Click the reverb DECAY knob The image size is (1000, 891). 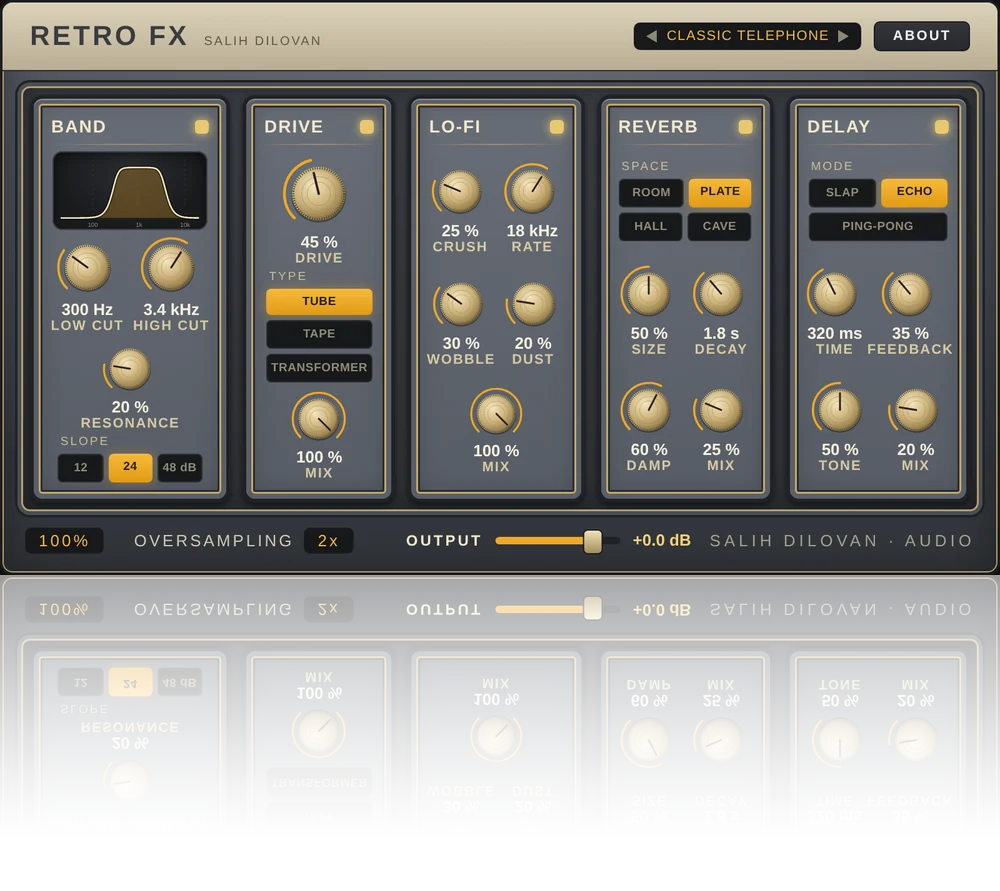click(x=721, y=293)
